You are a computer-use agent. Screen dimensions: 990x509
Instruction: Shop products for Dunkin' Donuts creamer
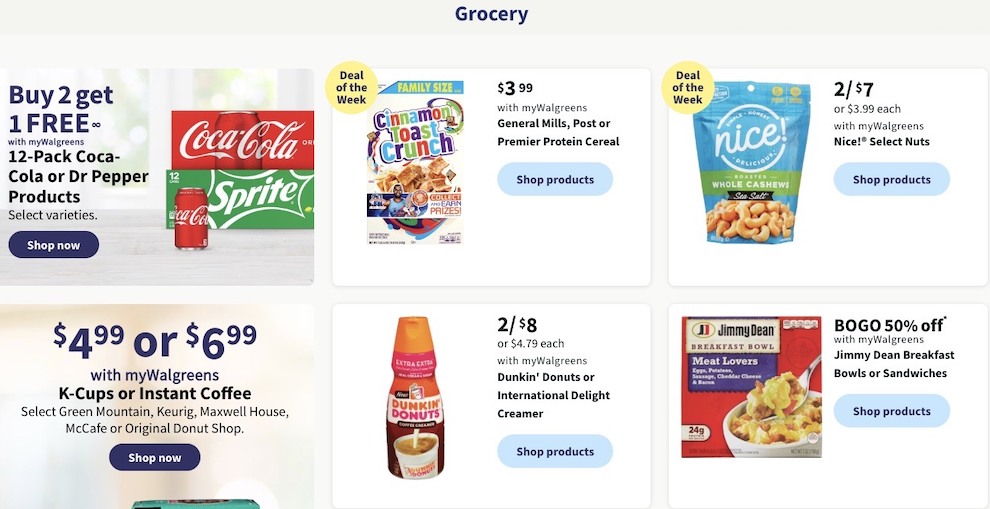coord(555,452)
